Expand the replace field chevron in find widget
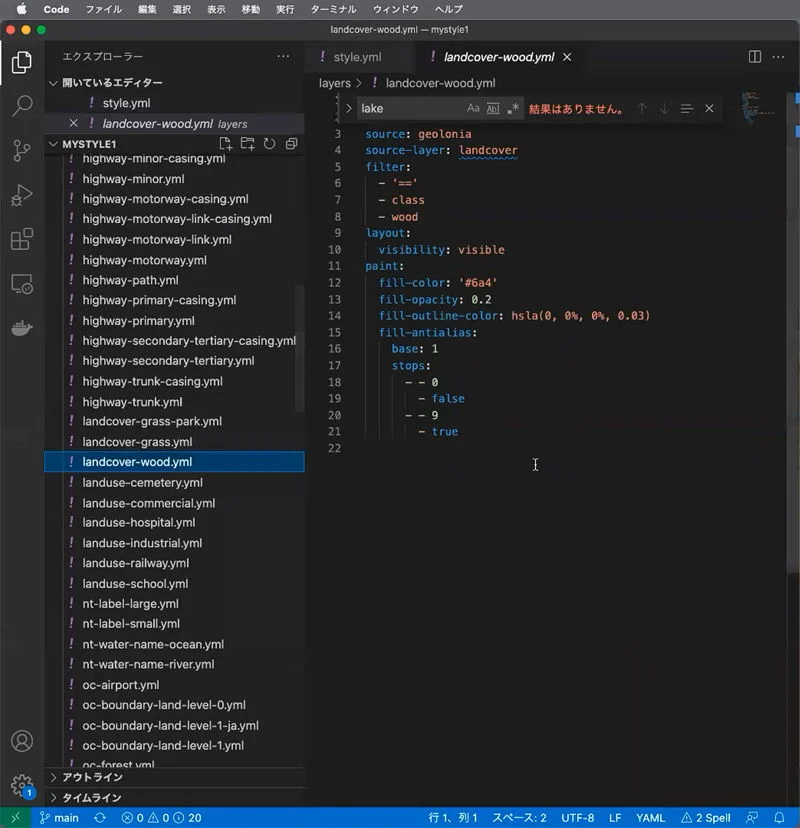Viewport: 800px width, 828px height. pos(349,108)
